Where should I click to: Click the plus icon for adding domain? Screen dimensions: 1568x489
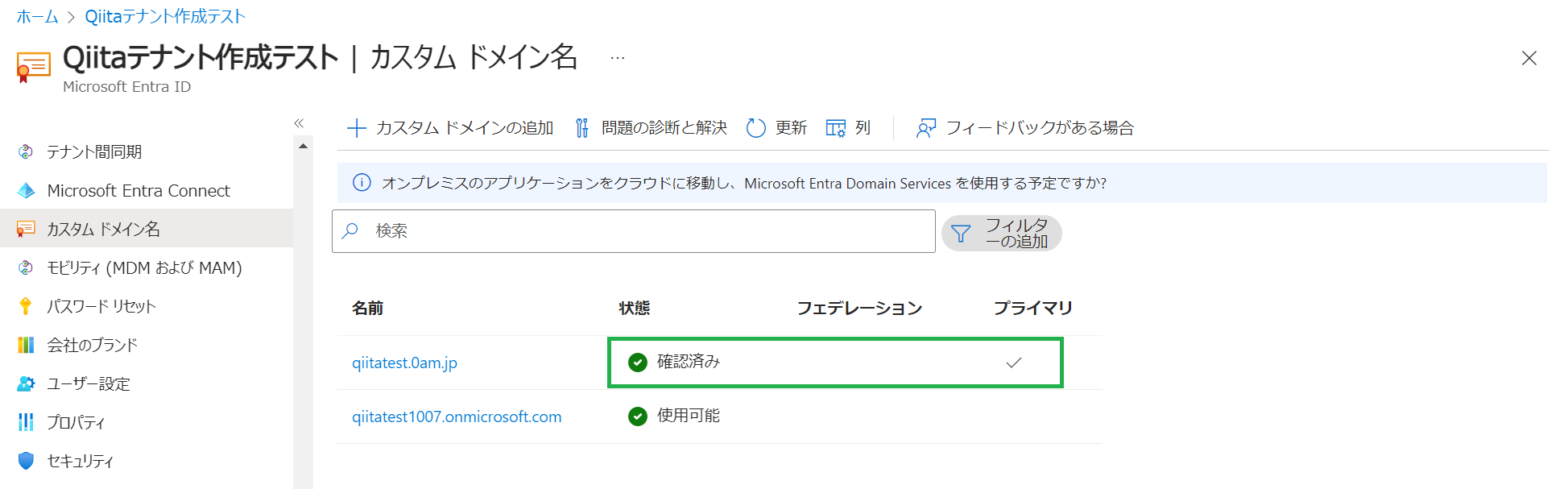[356, 127]
